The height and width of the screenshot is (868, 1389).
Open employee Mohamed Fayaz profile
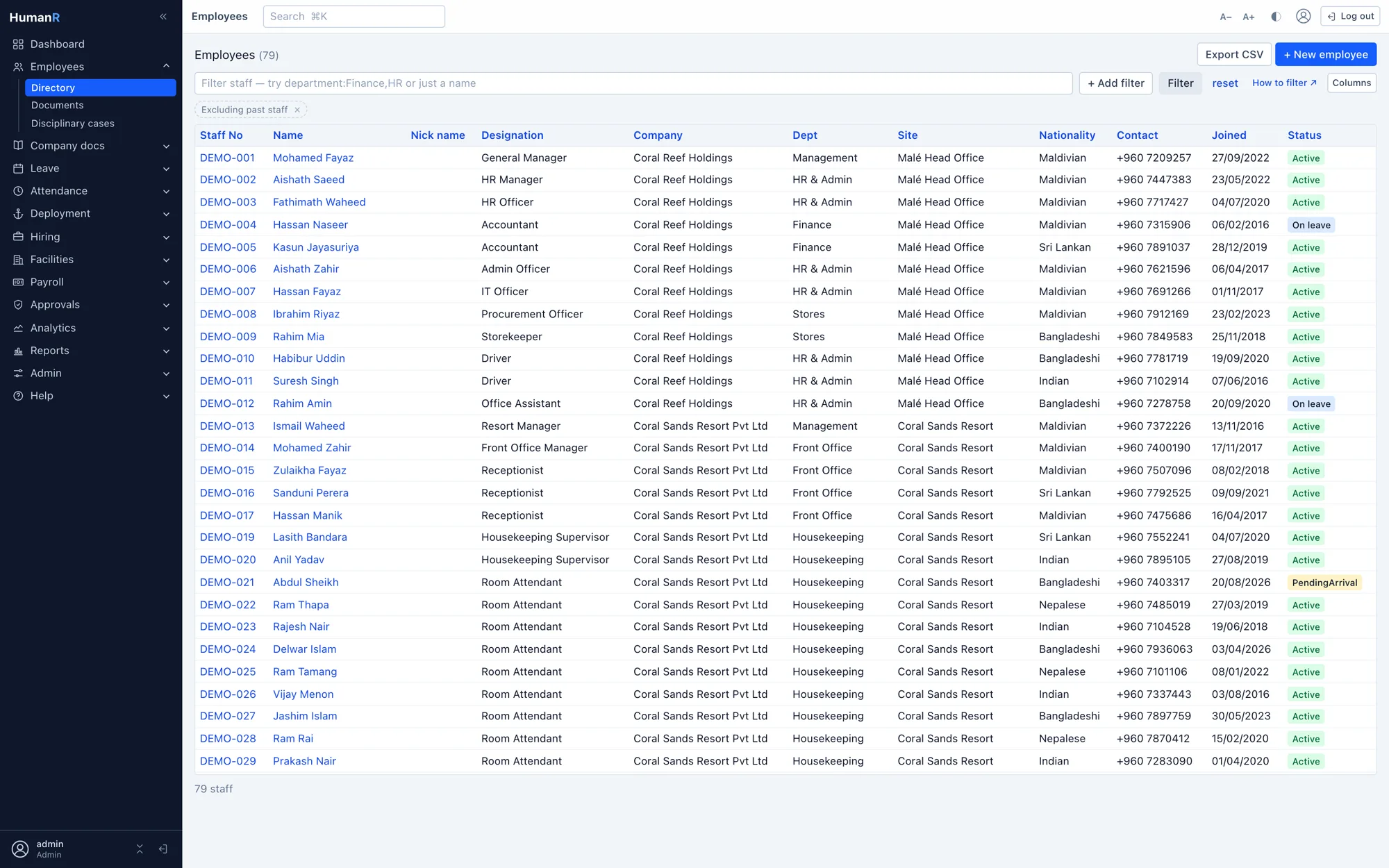tap(313, 158)
